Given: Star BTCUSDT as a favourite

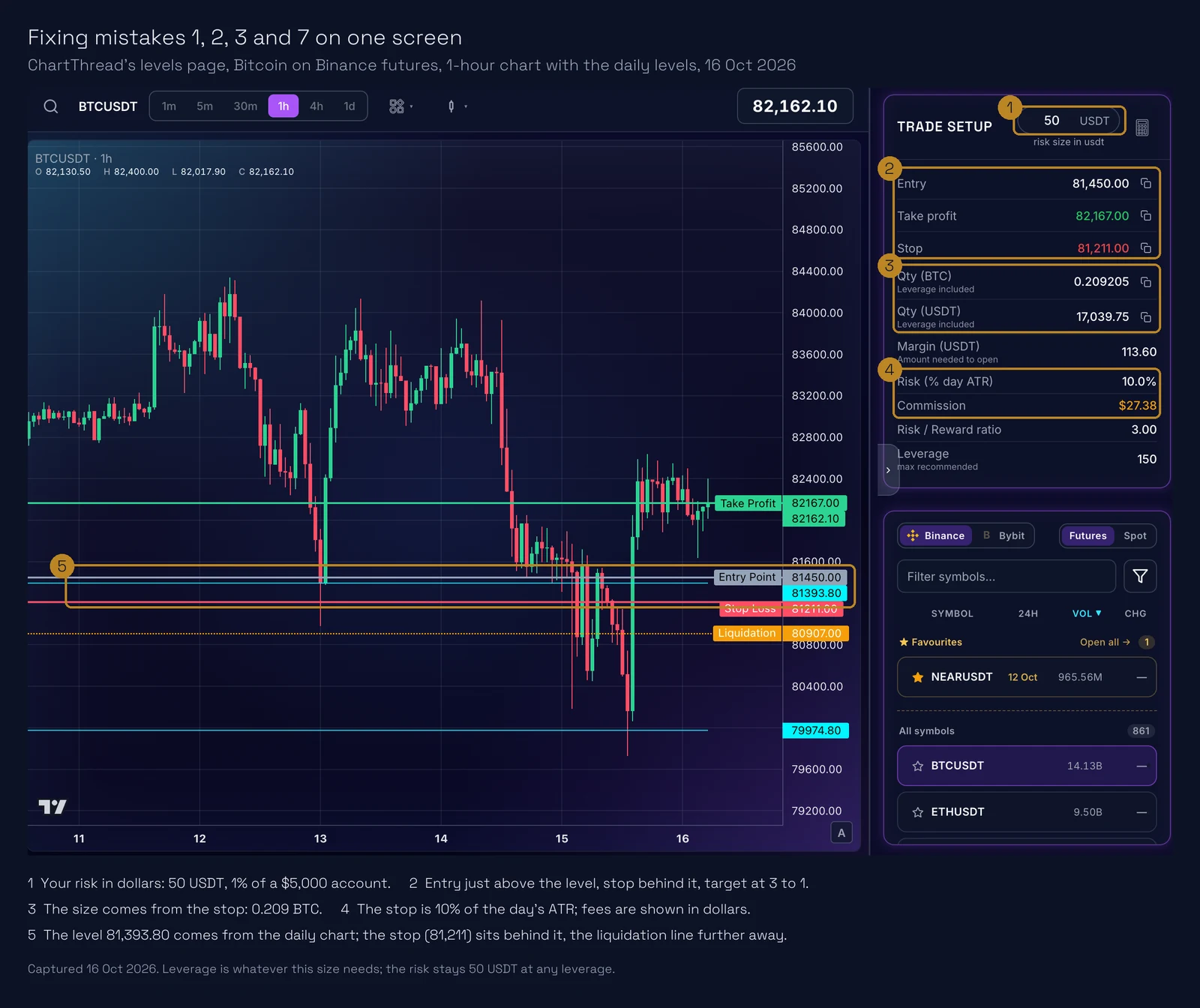Looking at the screenshot, I should tap(917, 766).
